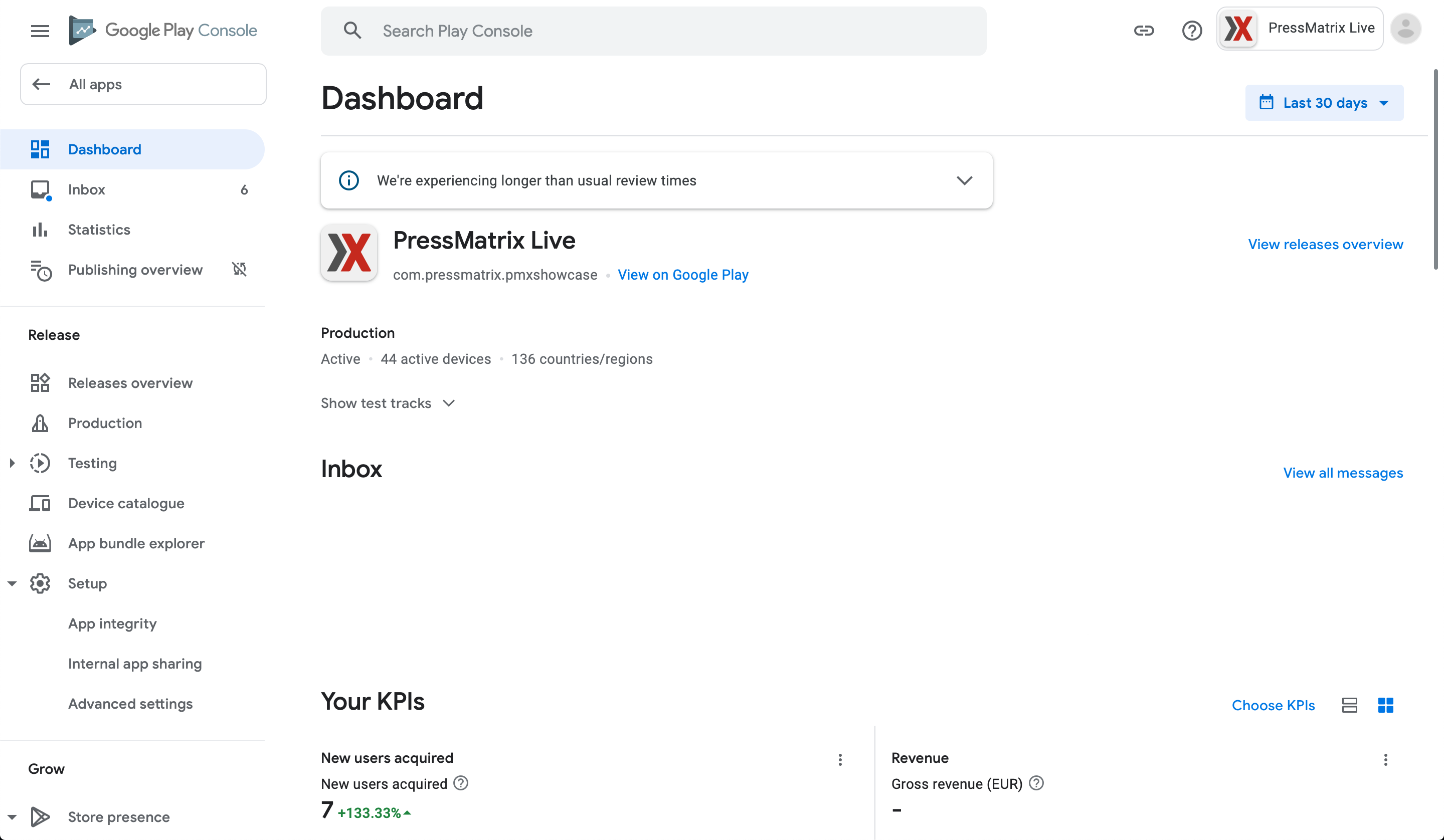Collapse the Store presence section arrow
The height and width of the screenshot is (840, 1444).
12,816
